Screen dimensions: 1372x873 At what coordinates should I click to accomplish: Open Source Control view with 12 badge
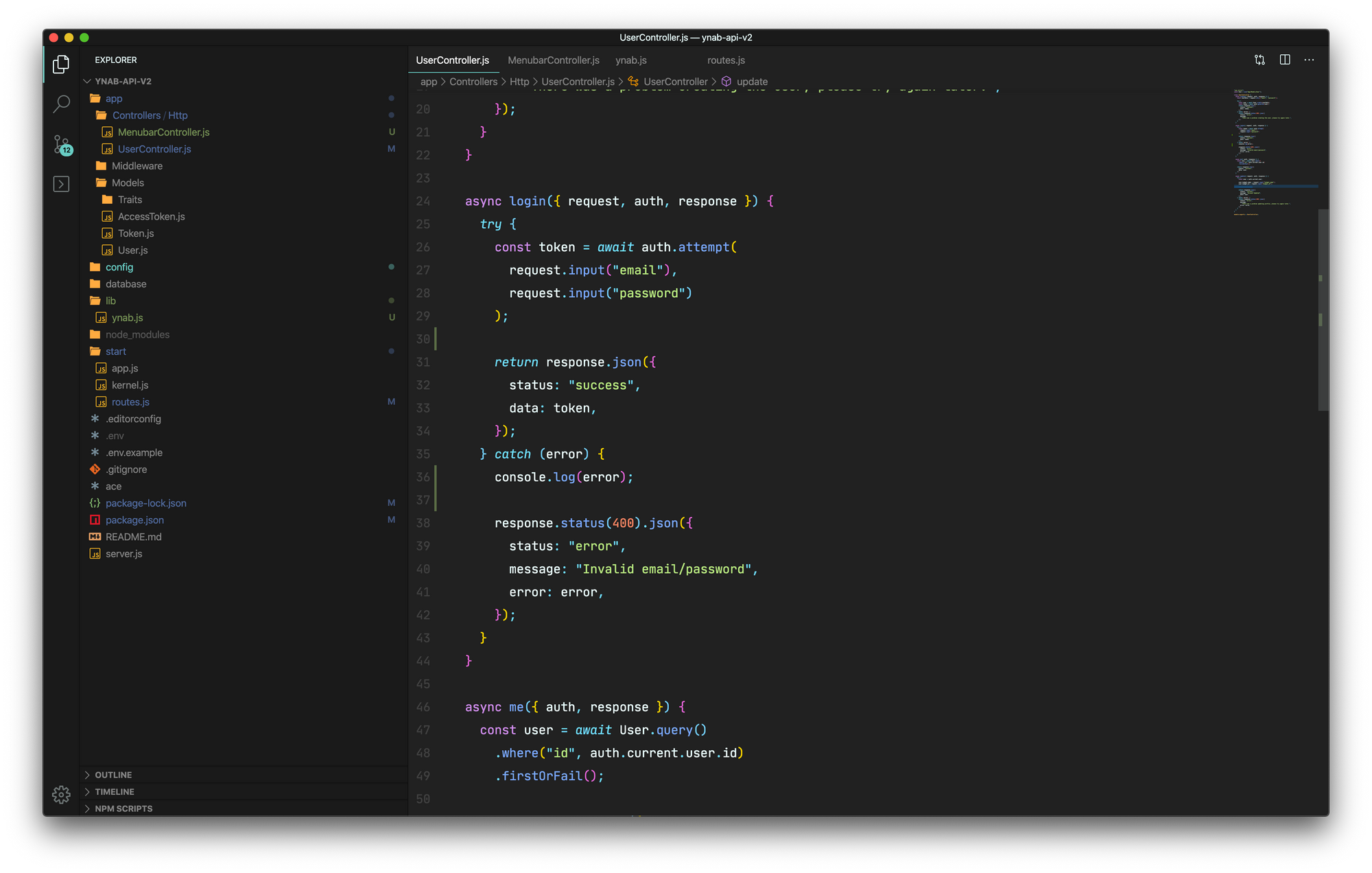pyautogui.click(x=62, y=144)
